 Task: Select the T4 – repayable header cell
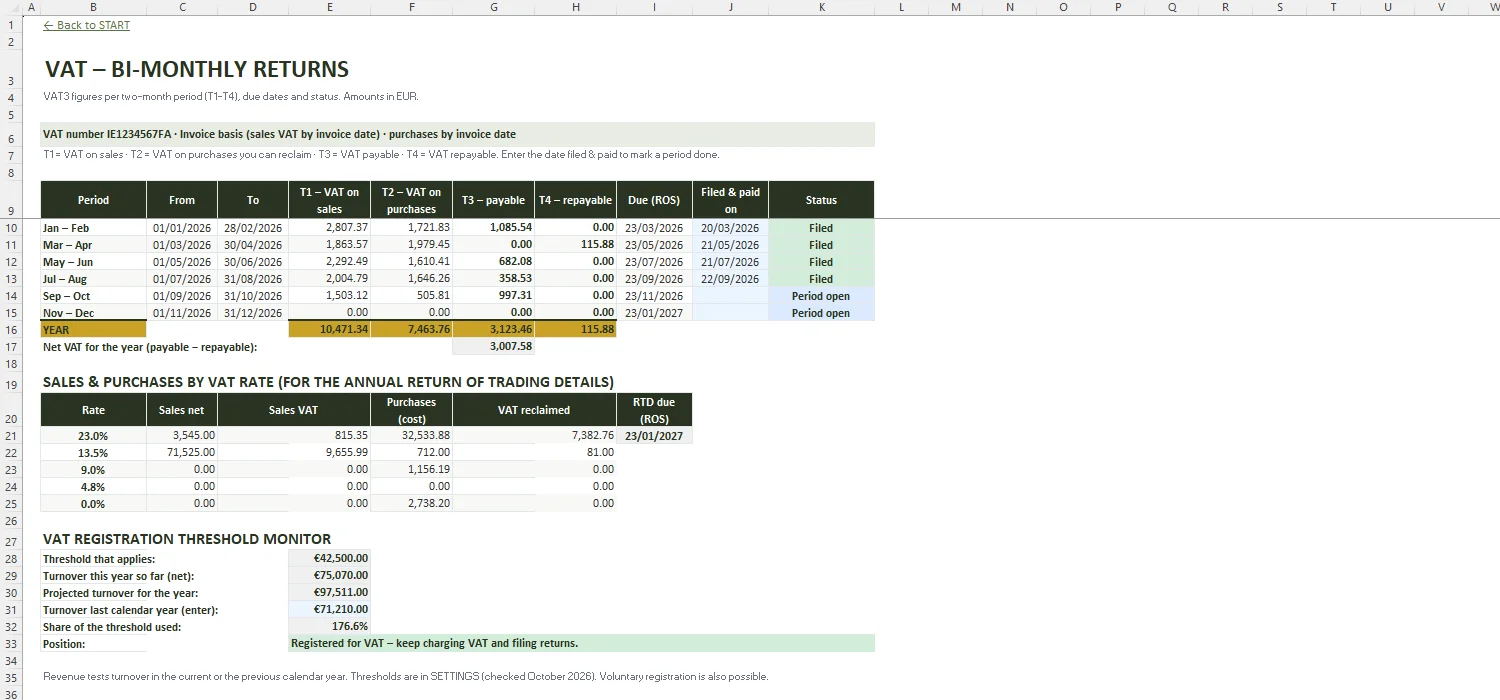[x=575, y=200]
